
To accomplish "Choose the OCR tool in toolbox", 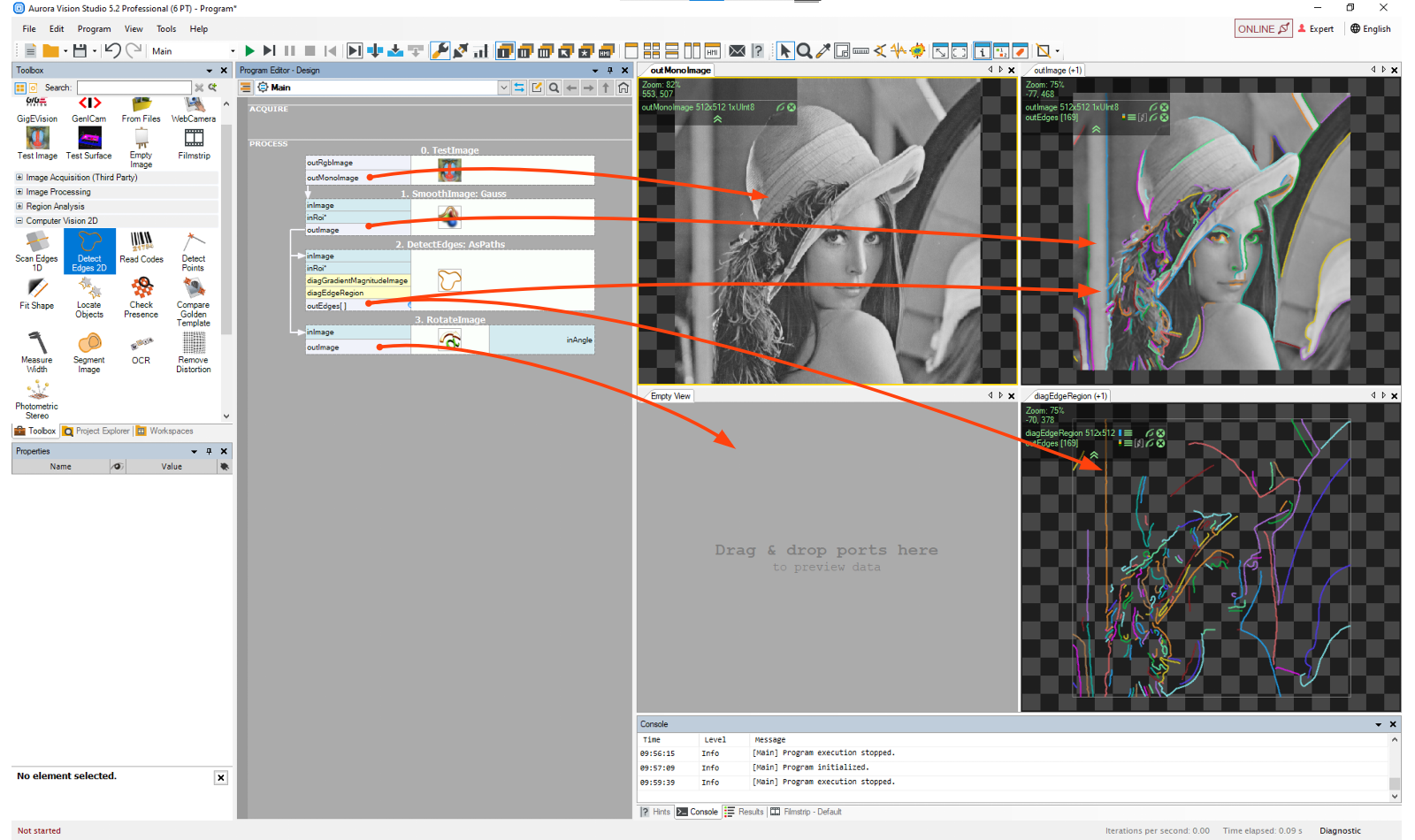I will 141,349.
